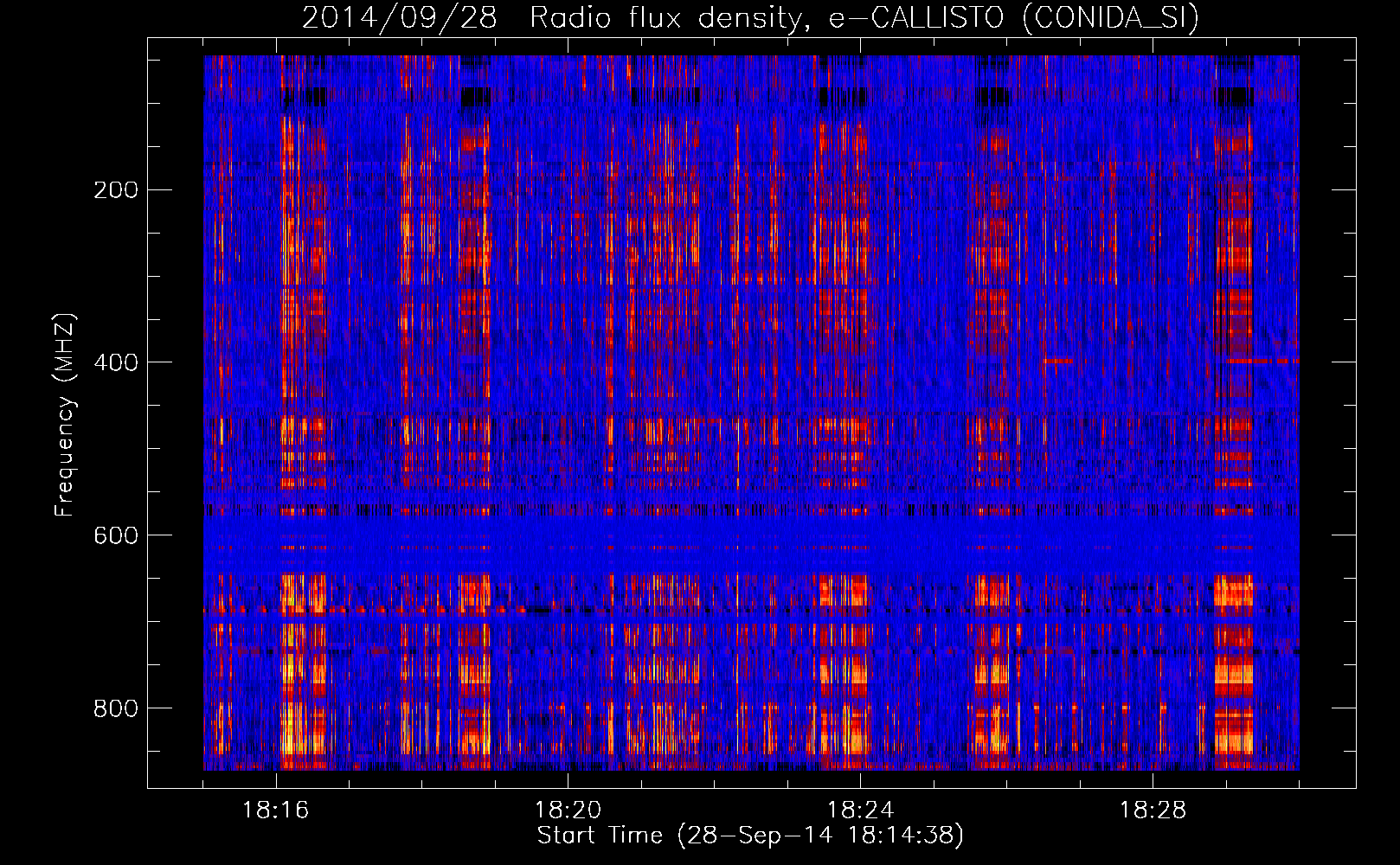
Task: Click the plot title text 'Radio flux density, e-CALLISTO (CONIDA_SI)'
Action: pos(864,17)
